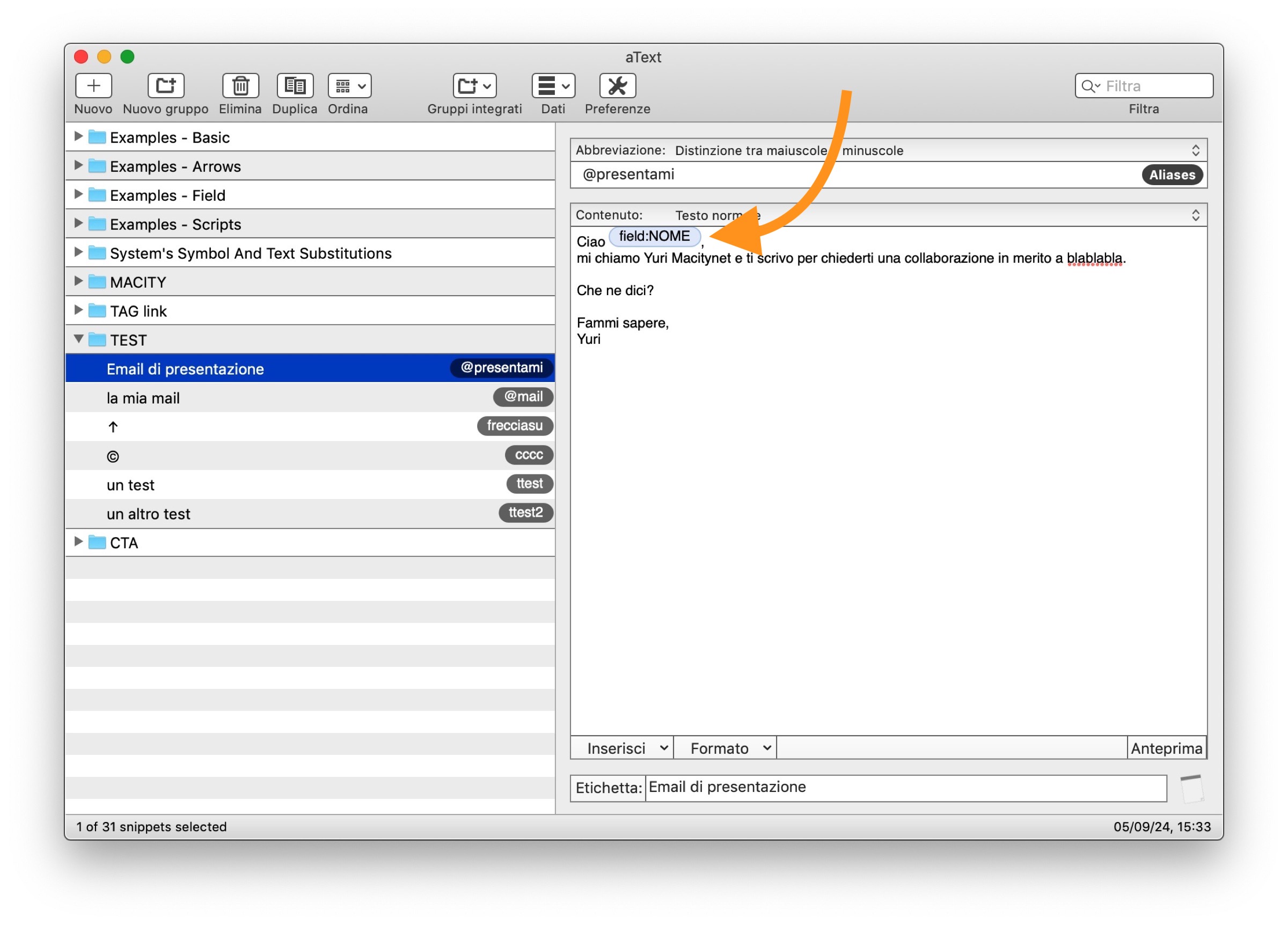This screenshot has width=1288, height=925.
Task: Expand the MACITY folder
Action: 78,281
